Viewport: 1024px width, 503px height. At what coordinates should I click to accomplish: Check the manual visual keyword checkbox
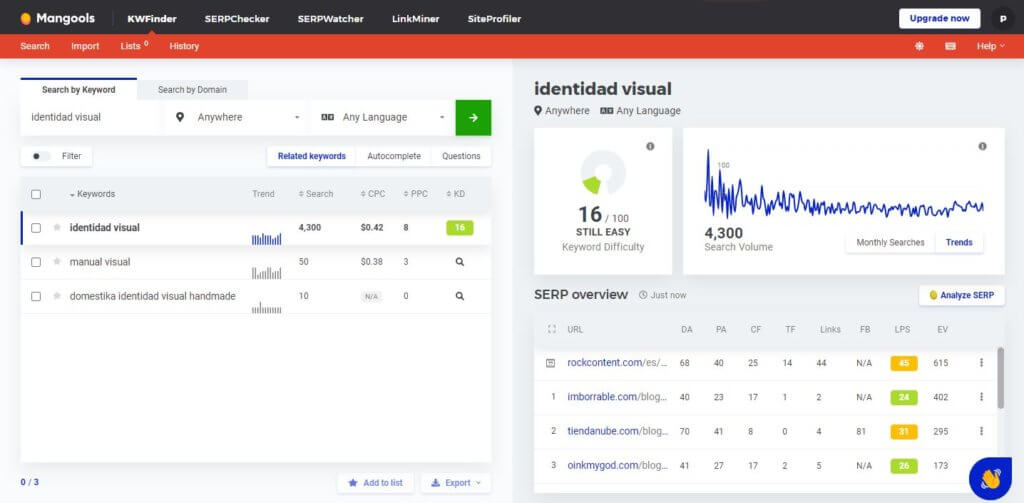(36, 261)
